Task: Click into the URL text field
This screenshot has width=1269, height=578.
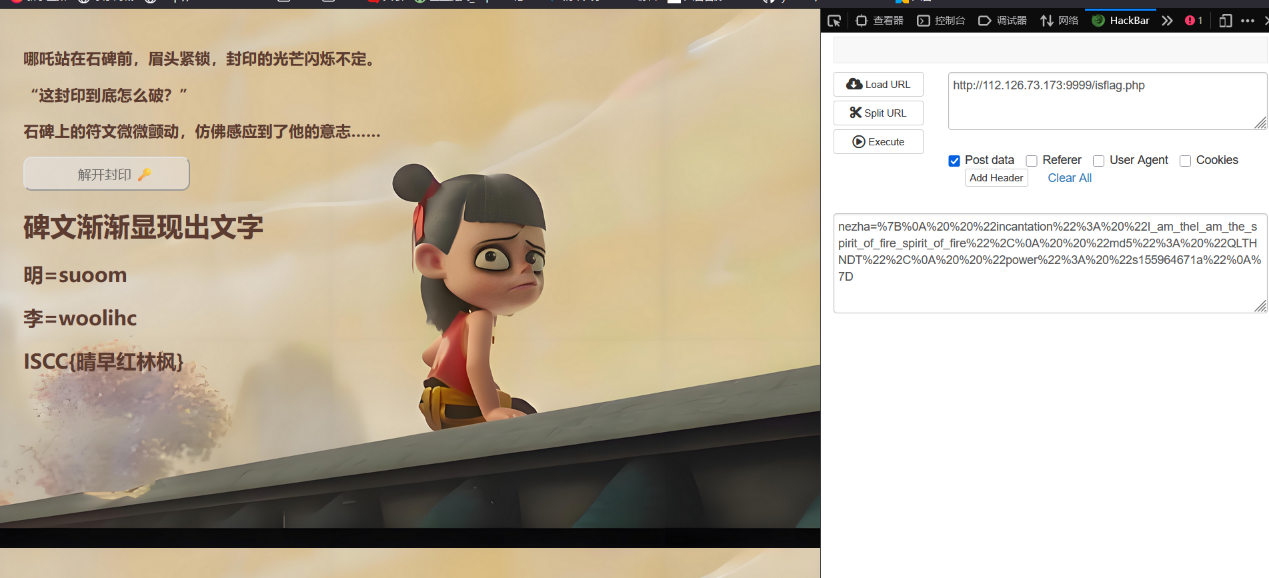Action: pos(1107,101)
